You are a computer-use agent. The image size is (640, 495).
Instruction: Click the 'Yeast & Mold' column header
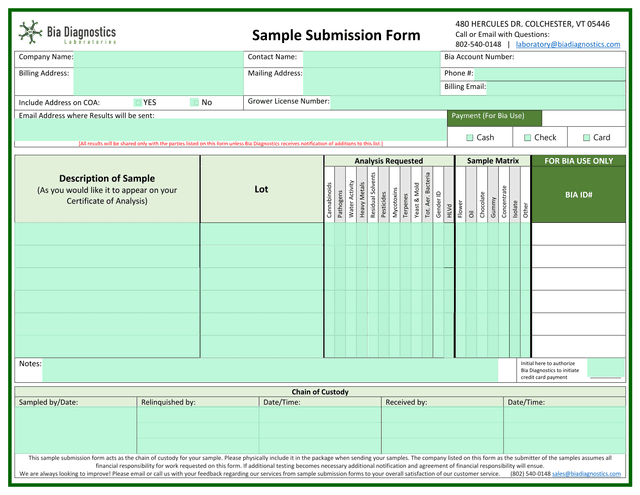[417, 194]
